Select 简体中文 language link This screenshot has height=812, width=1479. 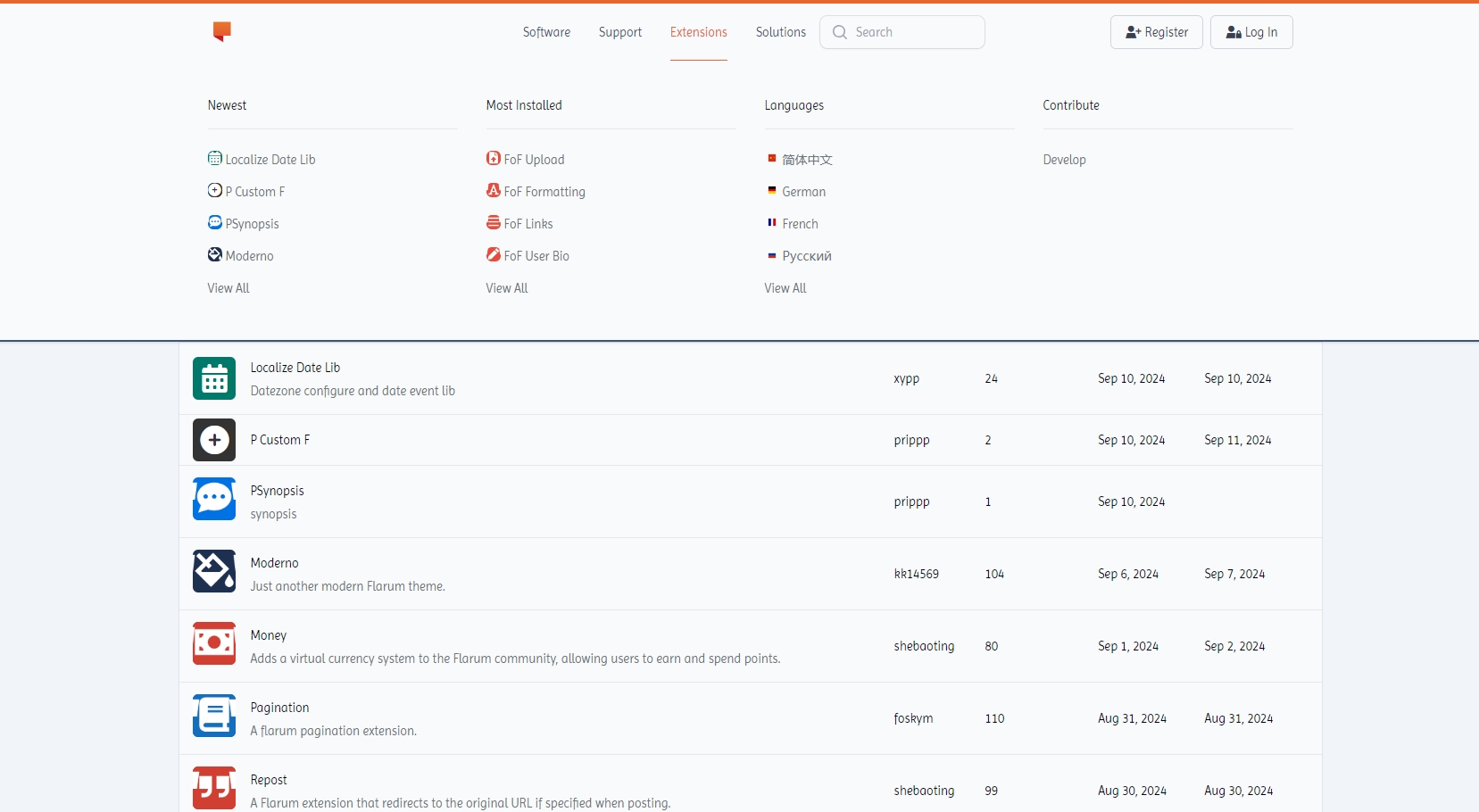point(808,160)
